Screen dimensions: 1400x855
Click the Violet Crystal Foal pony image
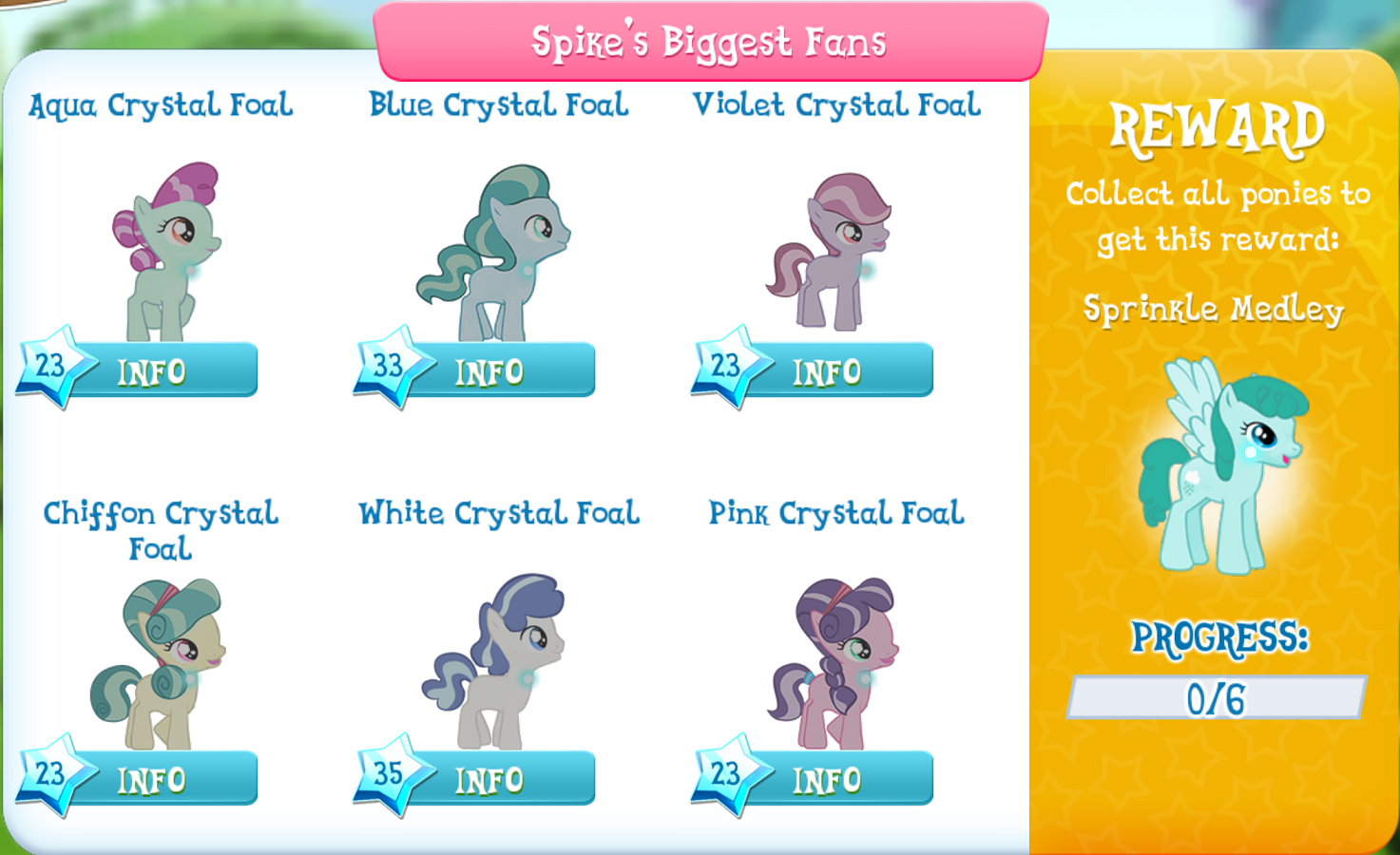pyautogui.click(x=833, y=252)
